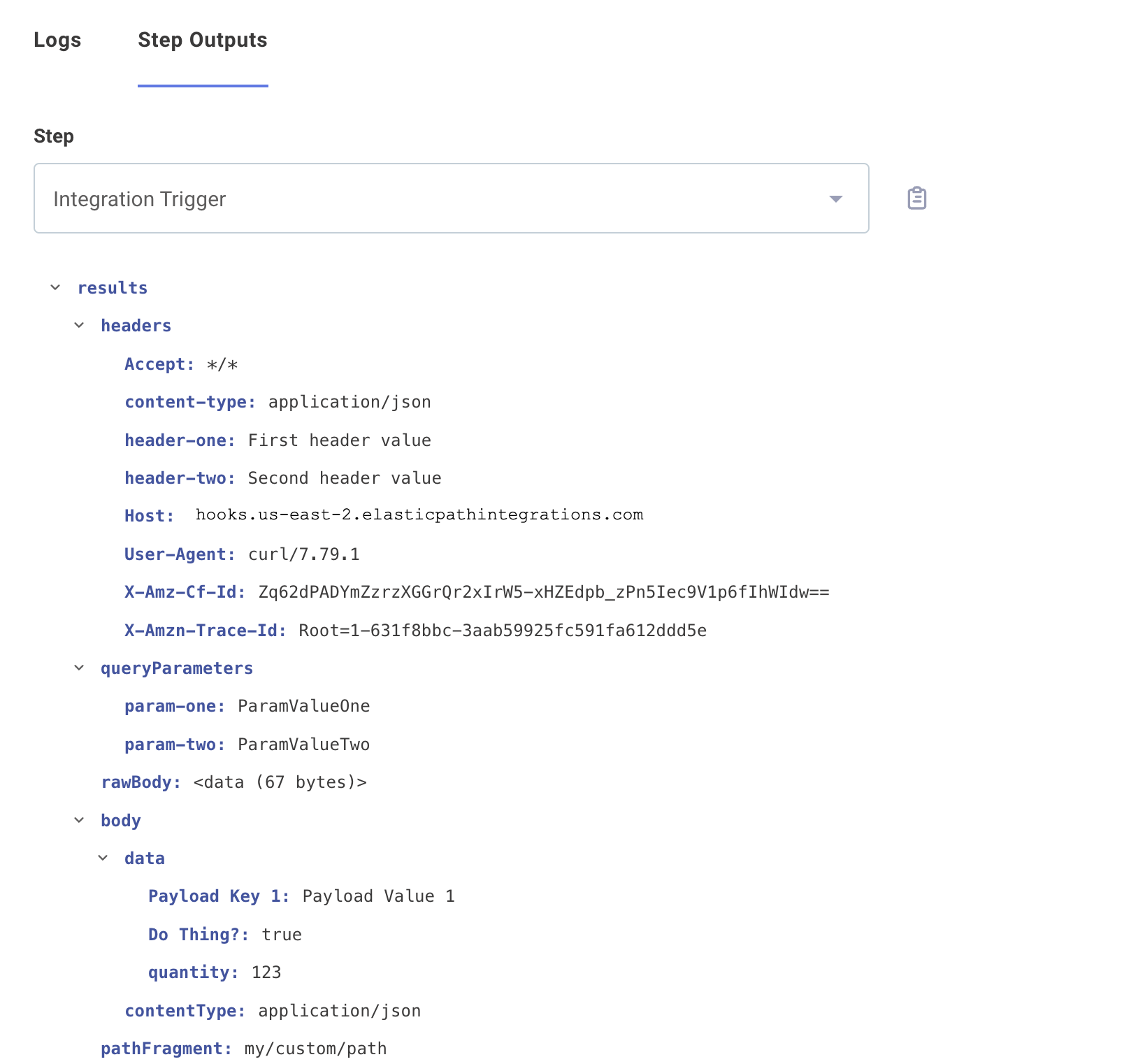1124x1064 pixels.
Task: Click the 'true' value
Action: 282,935
